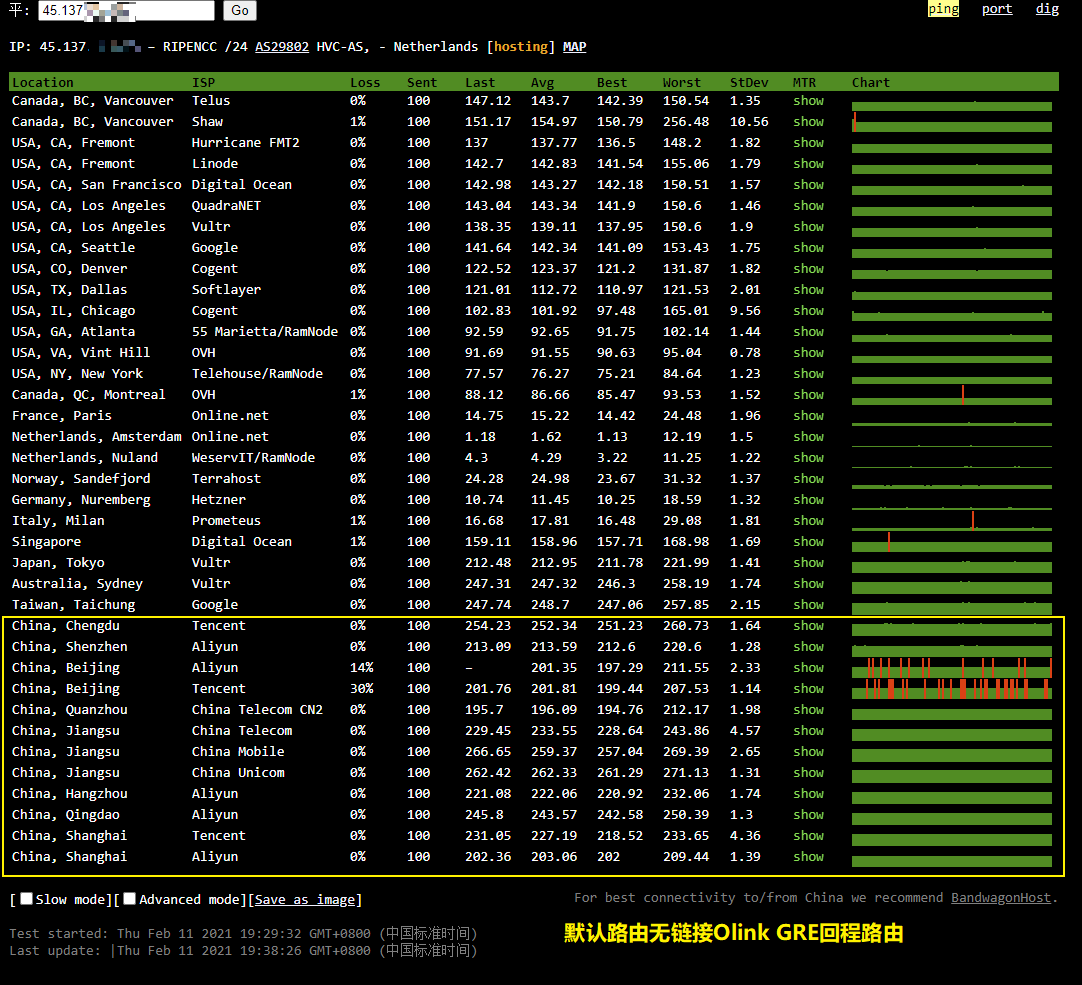Click the Save as image link
Screen dimensions: 1082x985
304,899
